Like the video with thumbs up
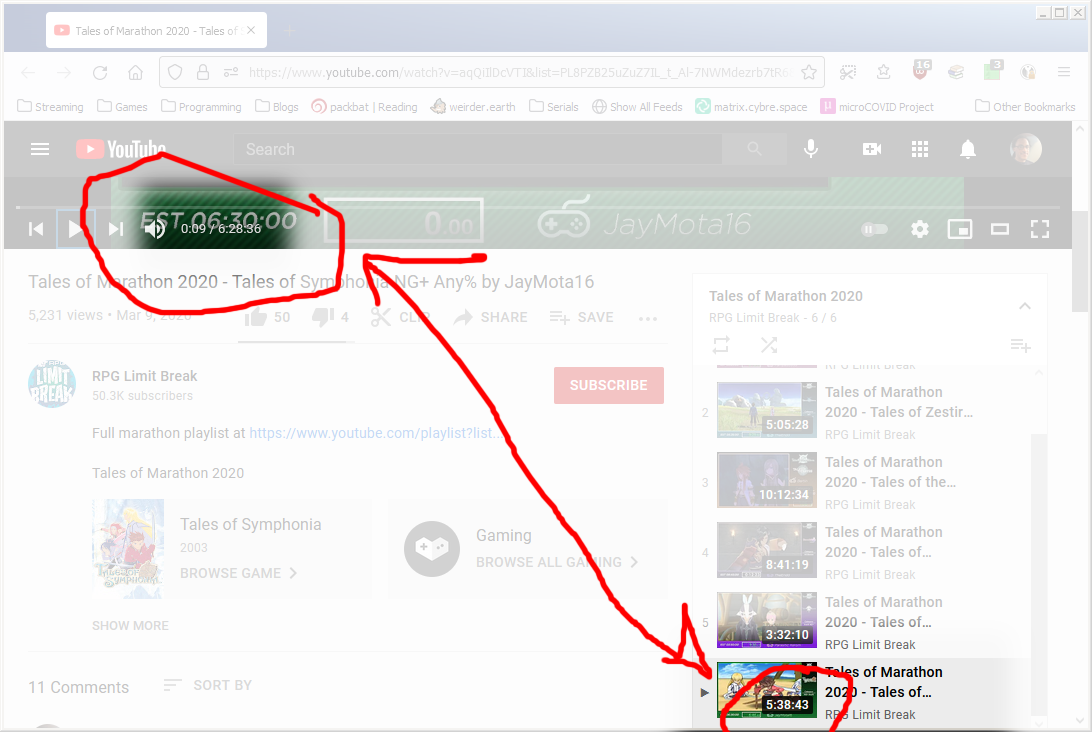Screen dimensions: 1092x732 (267, 318)
